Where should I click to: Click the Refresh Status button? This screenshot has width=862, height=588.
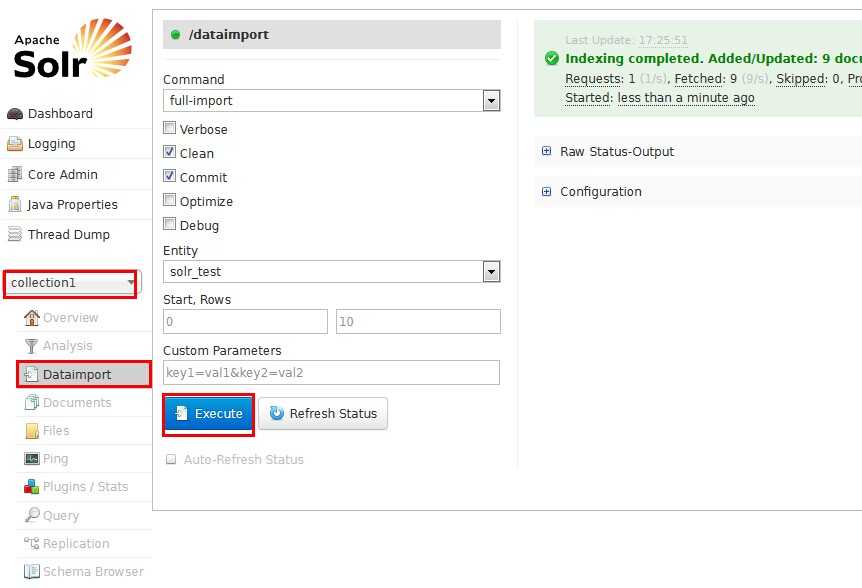click(x=323, y=414)
